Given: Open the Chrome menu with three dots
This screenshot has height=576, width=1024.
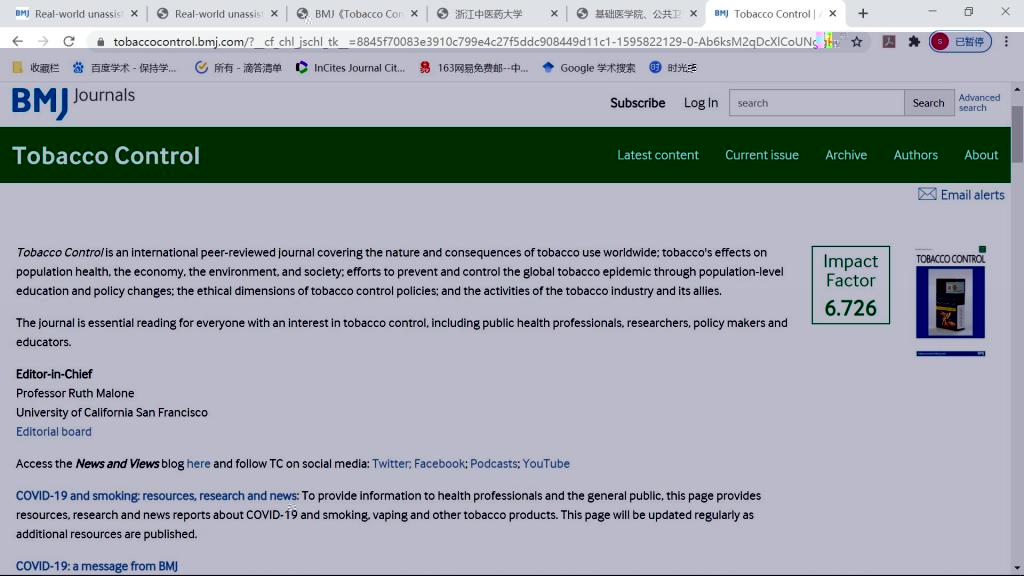Looking at the screenshot, I should coord(1006,42).
